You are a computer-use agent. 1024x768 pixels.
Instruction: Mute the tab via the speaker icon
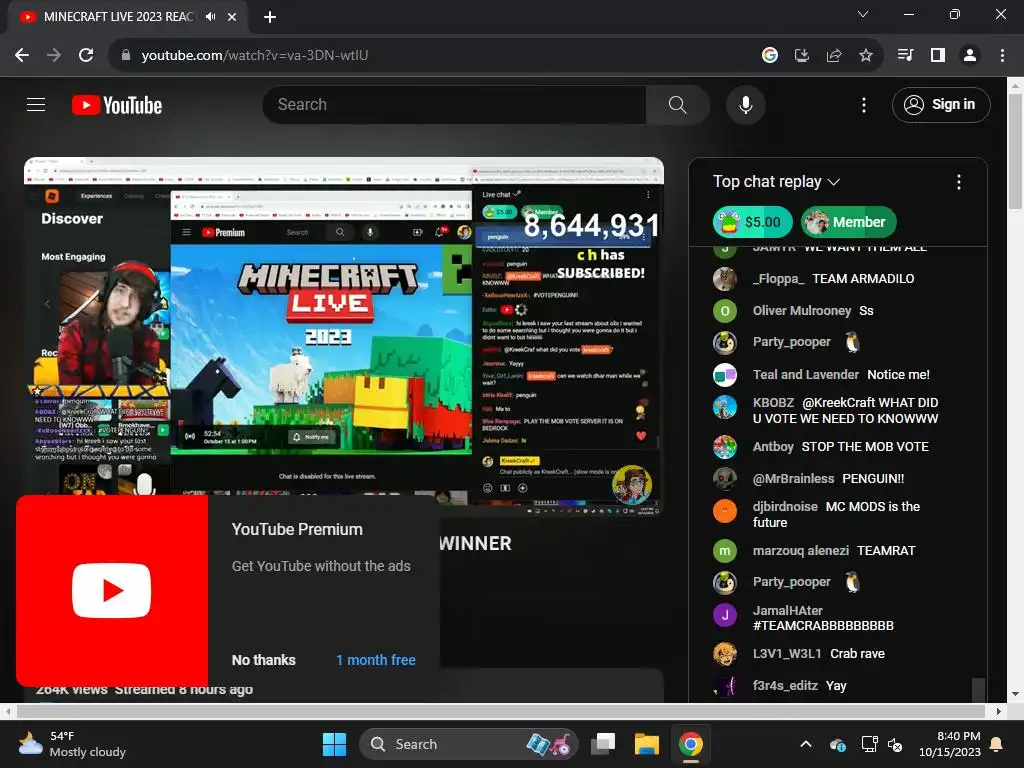click(x=210, y=17)
